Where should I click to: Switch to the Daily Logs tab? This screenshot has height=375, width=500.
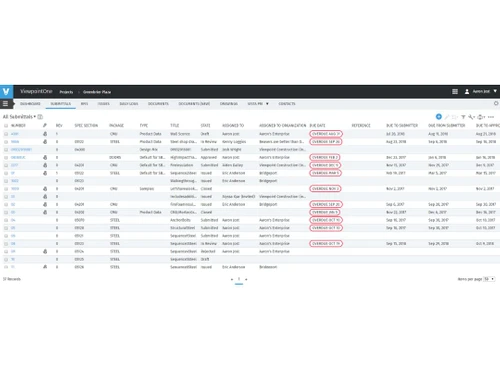click(x=129, y=104)
